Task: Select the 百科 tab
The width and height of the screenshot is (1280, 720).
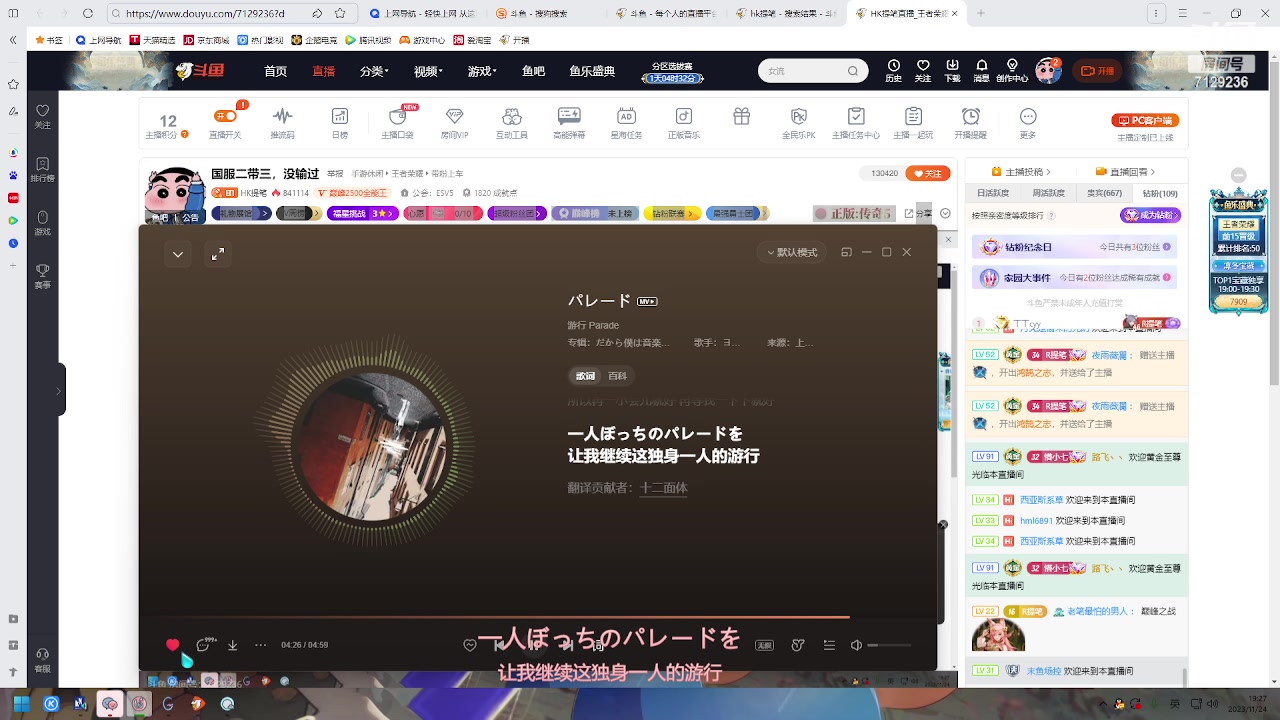Action: [617, 376]
